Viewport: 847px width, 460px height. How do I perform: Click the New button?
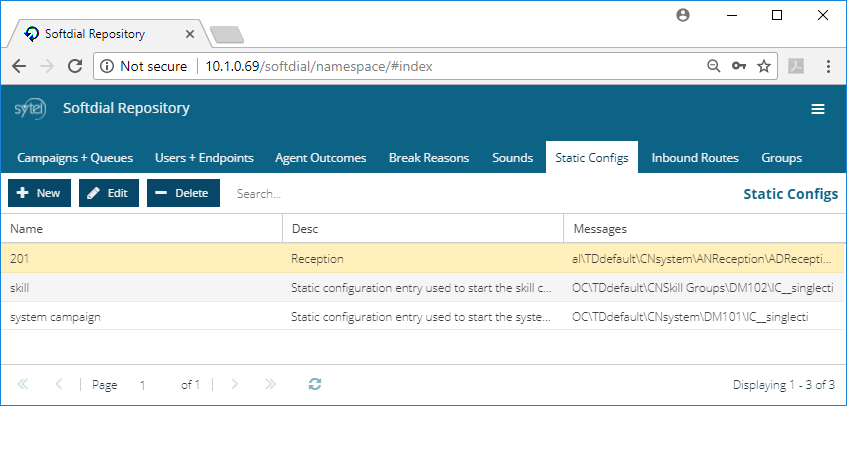(x=39, y=193)
